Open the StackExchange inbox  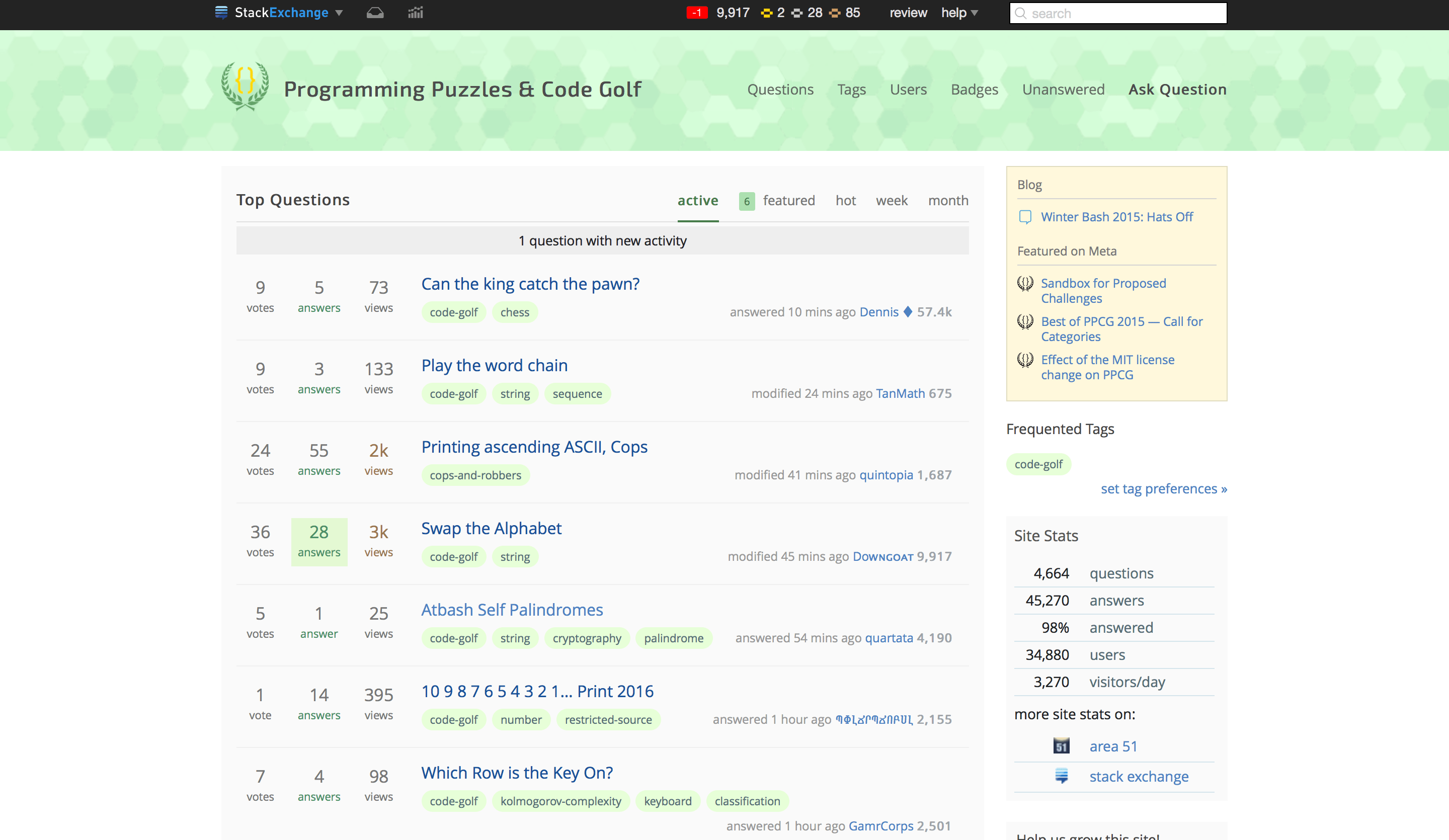[x=375, y=12]
